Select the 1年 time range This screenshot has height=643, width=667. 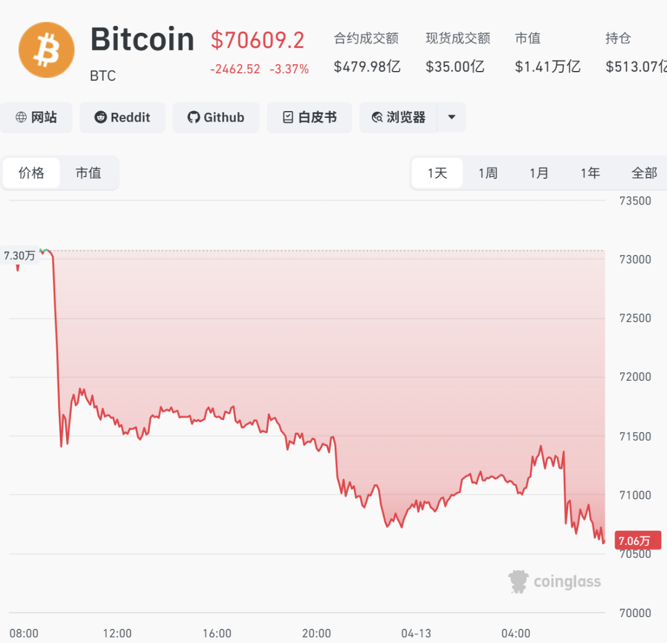click(590, 173)
